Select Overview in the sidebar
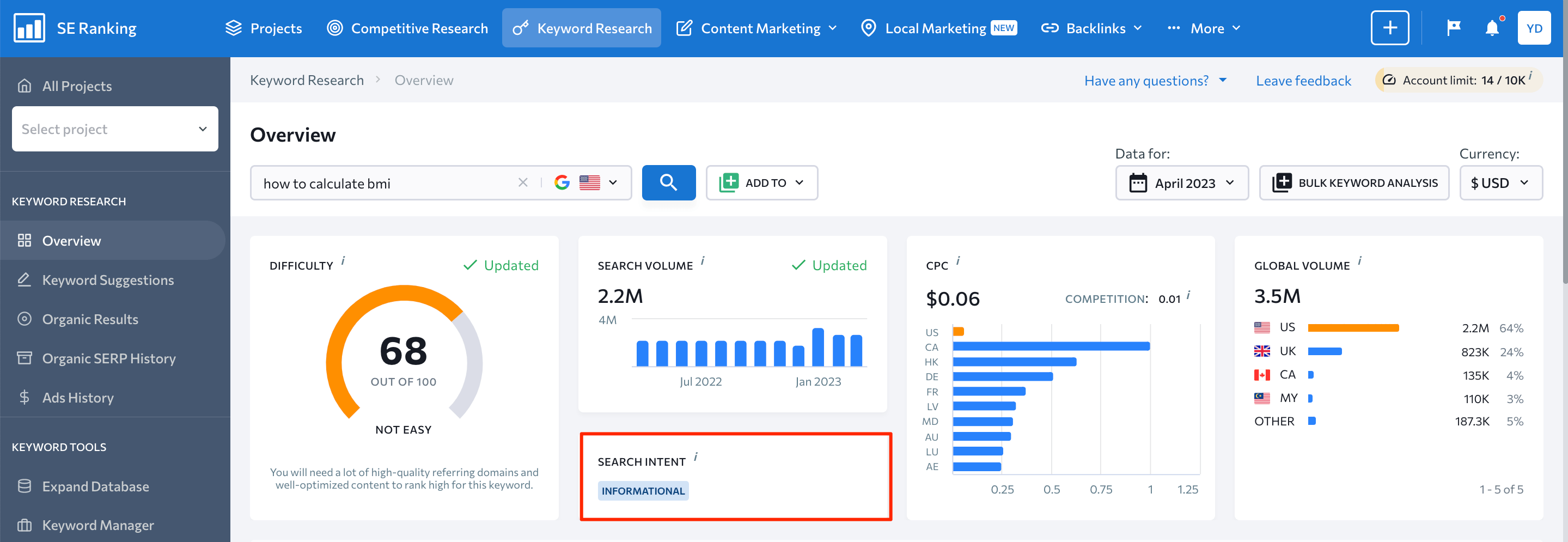This screenshot has width=1568, height=542. 113,241
